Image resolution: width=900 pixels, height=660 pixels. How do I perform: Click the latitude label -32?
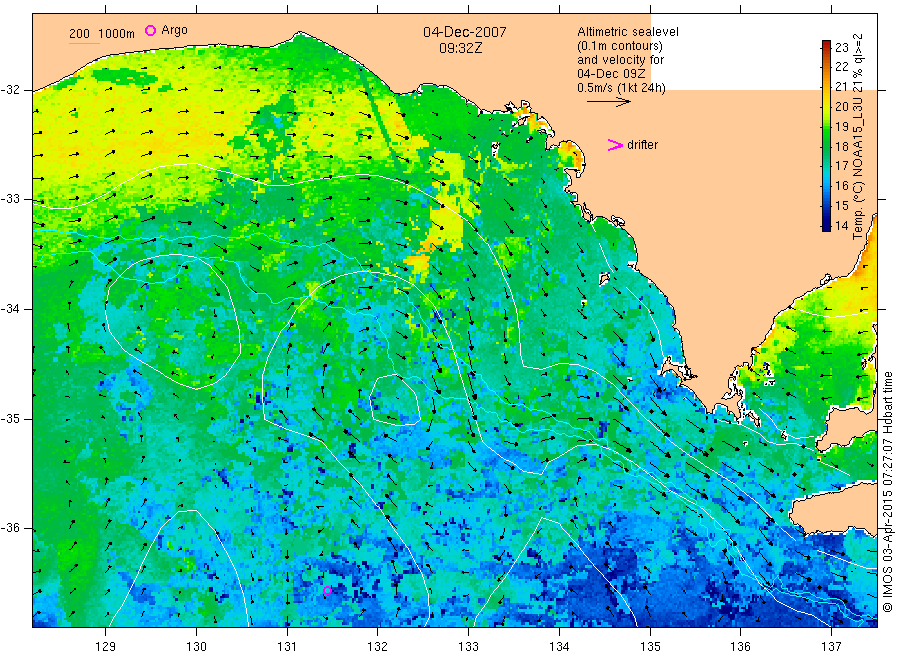(x=10, y=90)
